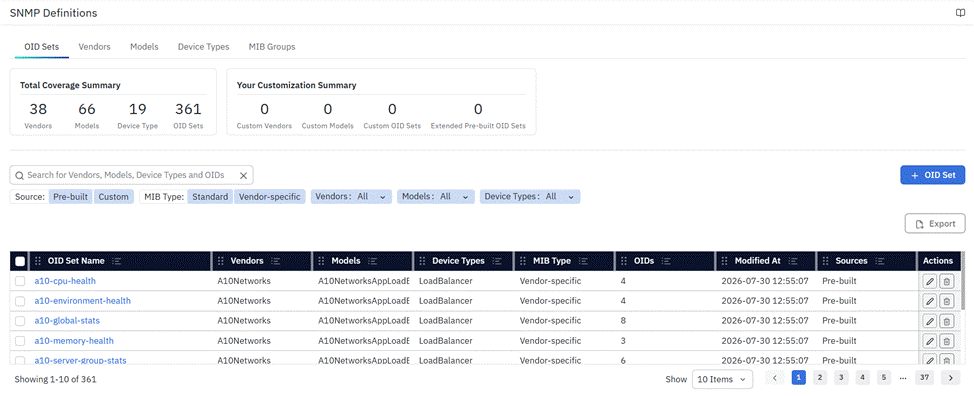Go to page 4 of results
The height and width of the screenshot is (396, 974).
(863, 377)
